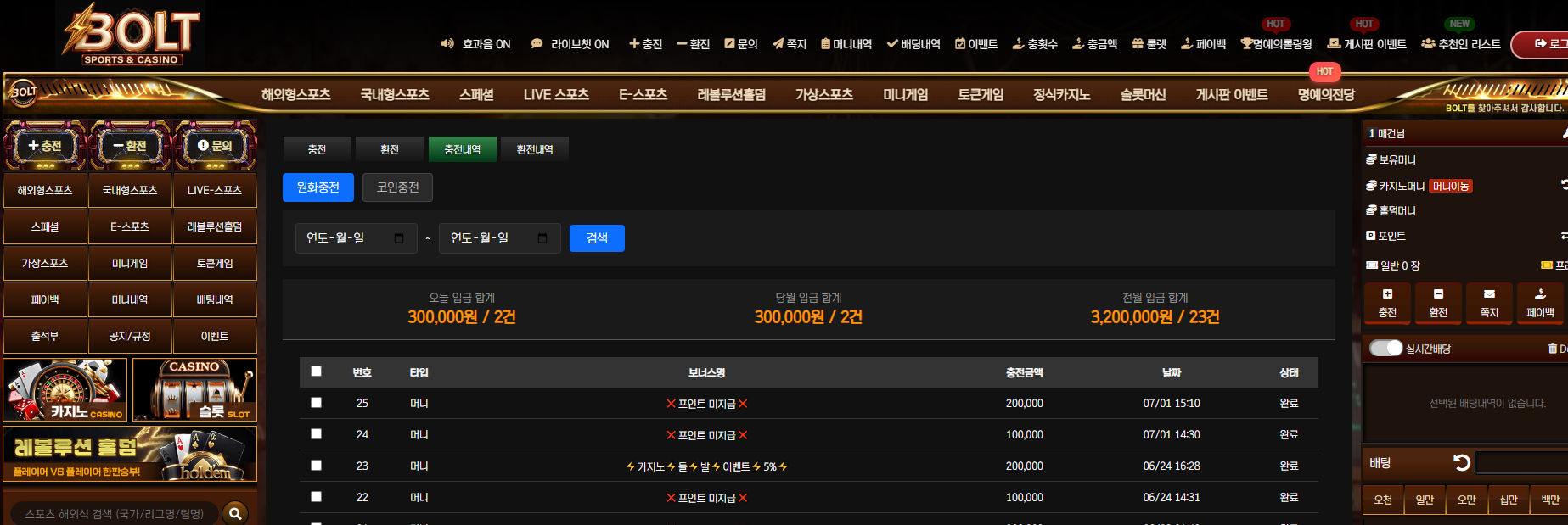1568x525 pixels.
Task: Click the 페이백 icon button in right panel
Action: [x=1540, y=303]
